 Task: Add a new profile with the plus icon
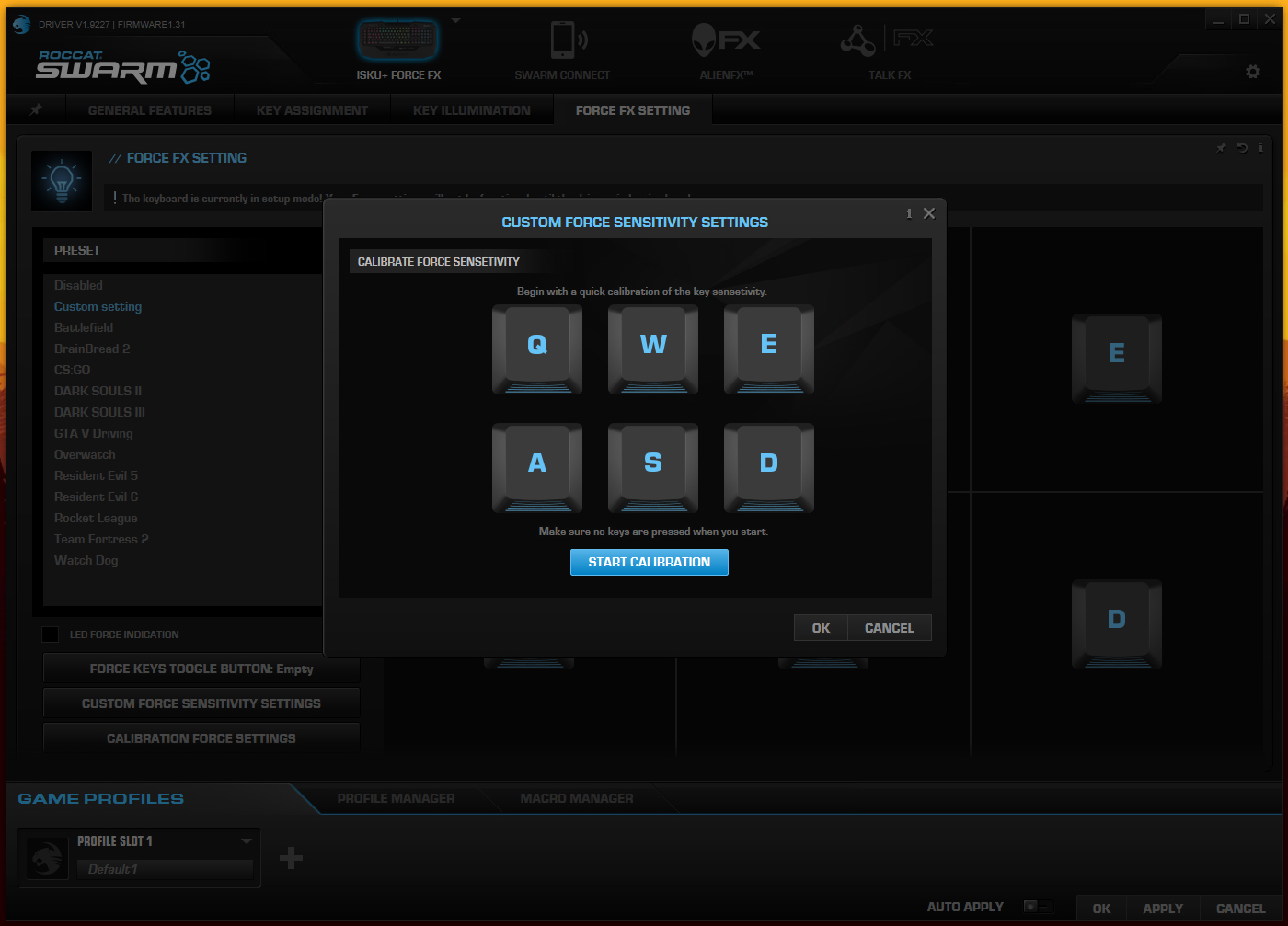coord(291,858)
